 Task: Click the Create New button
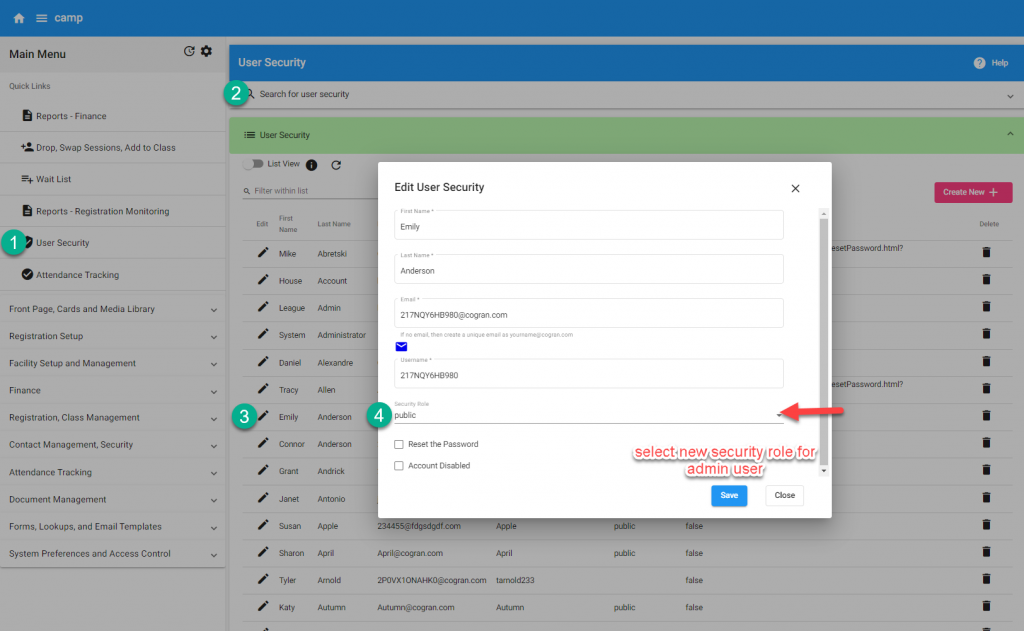(x=972, y=192)
